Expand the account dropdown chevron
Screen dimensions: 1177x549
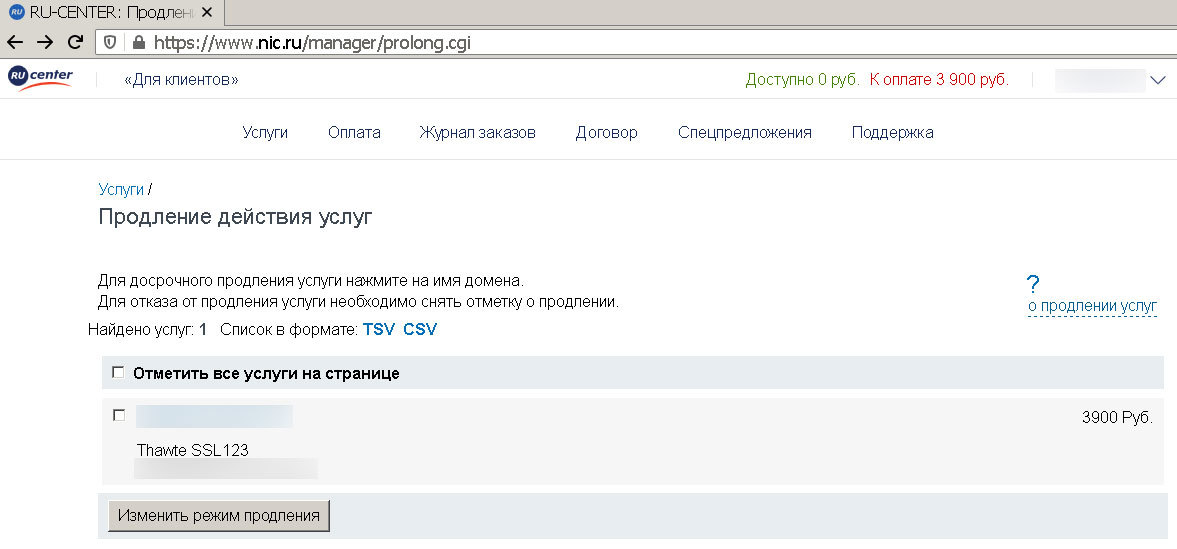coord(1159,80)
